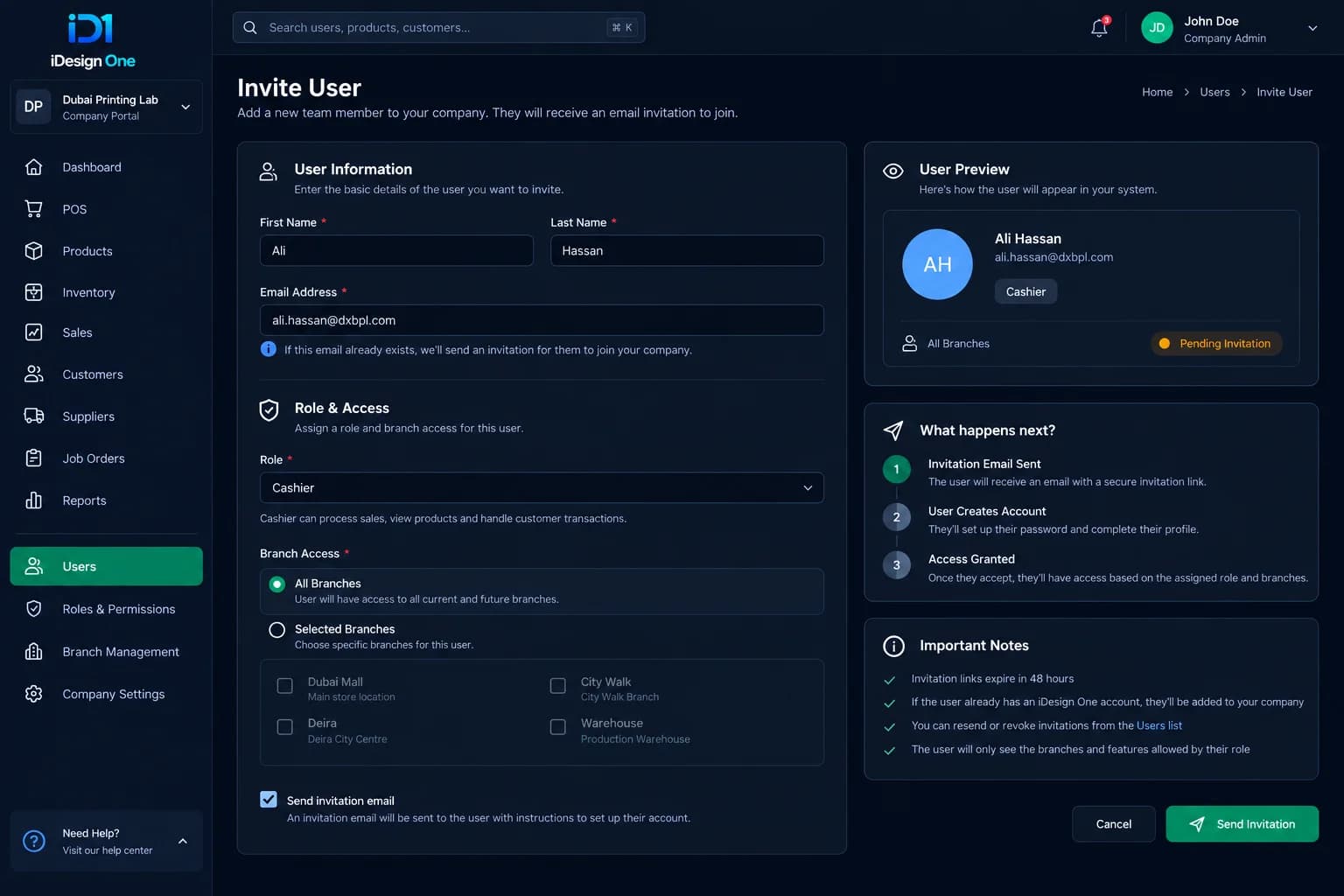Click the Important Notes info icon
The height and width of the screenshot is (896, 1344).
[x=893, y=647]
